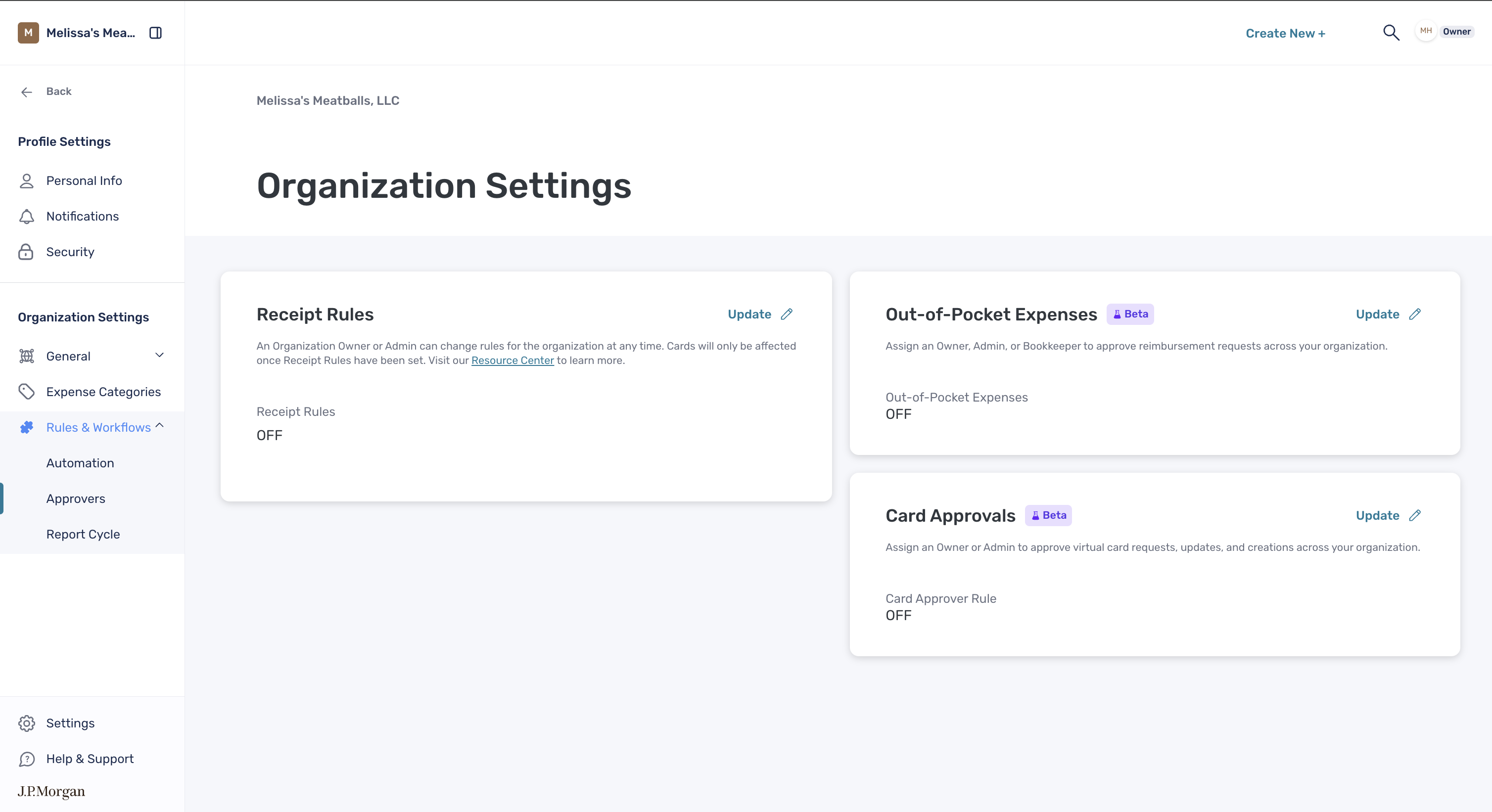The image size is (1492, 812).
Task: Click Melissa's Mea... organization name
Action: tap(91, 33)
